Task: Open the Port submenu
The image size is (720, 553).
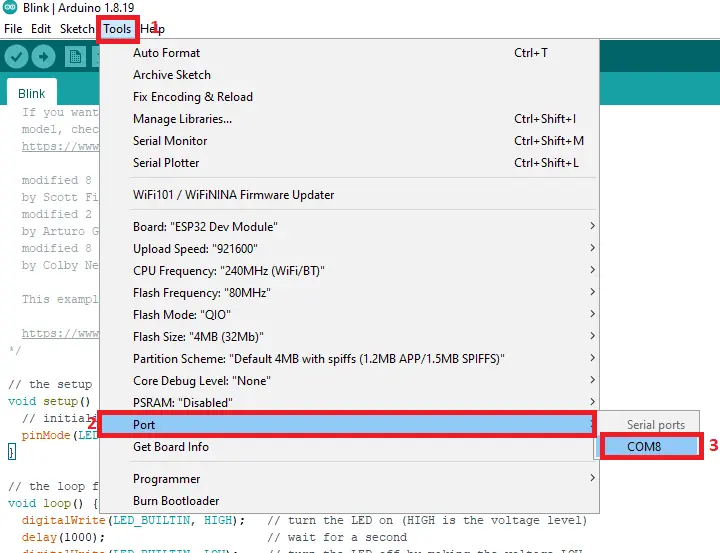Action: [x=348, y=424]
